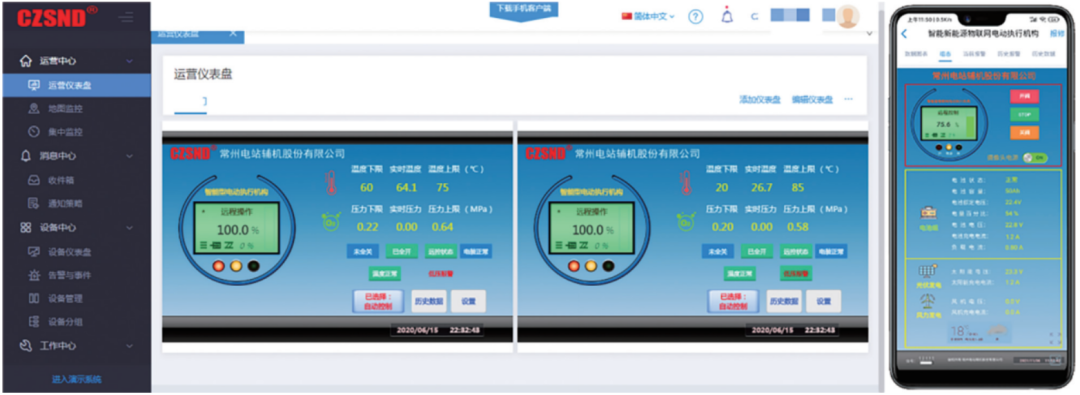Tap 报修 in the phone header
This screenshot has height=395, width=1080.
[1057, 33]
